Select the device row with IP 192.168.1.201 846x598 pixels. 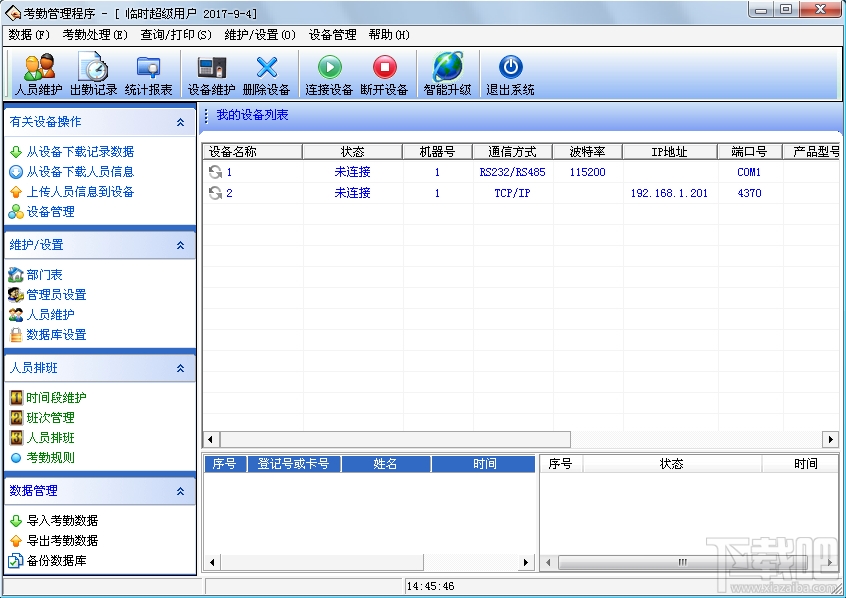tap(668, 193)
